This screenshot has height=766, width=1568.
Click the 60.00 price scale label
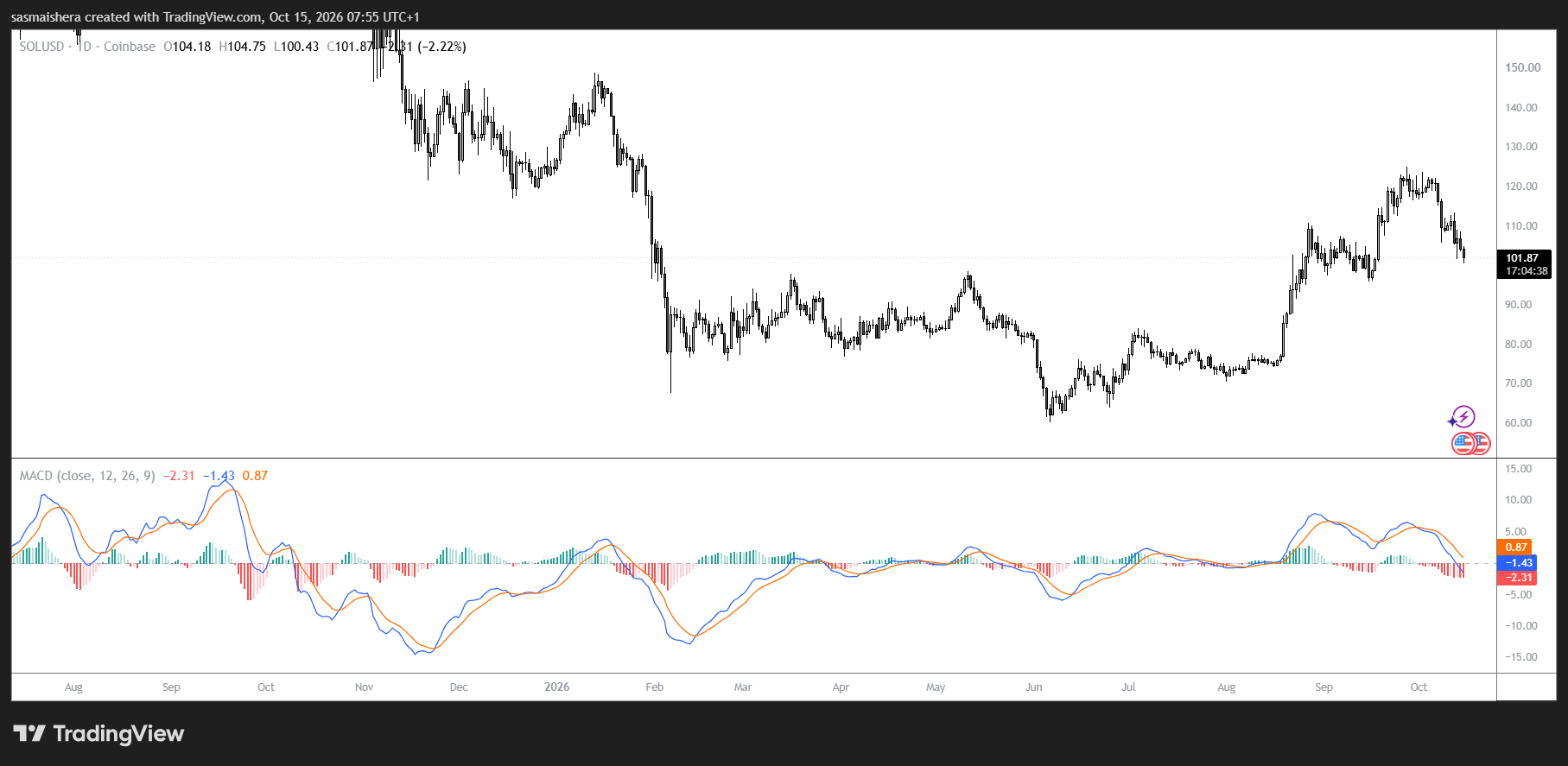[1519, 423]
